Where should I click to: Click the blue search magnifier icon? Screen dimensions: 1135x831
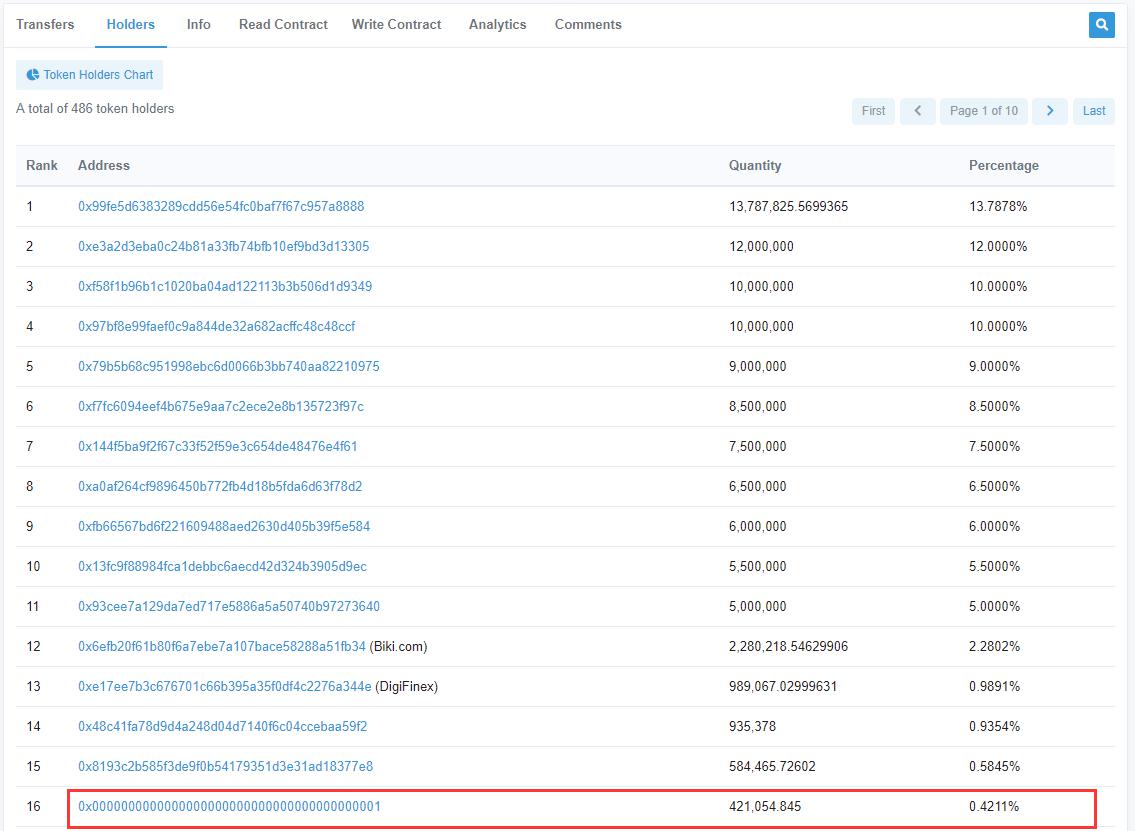(1101, 25)
